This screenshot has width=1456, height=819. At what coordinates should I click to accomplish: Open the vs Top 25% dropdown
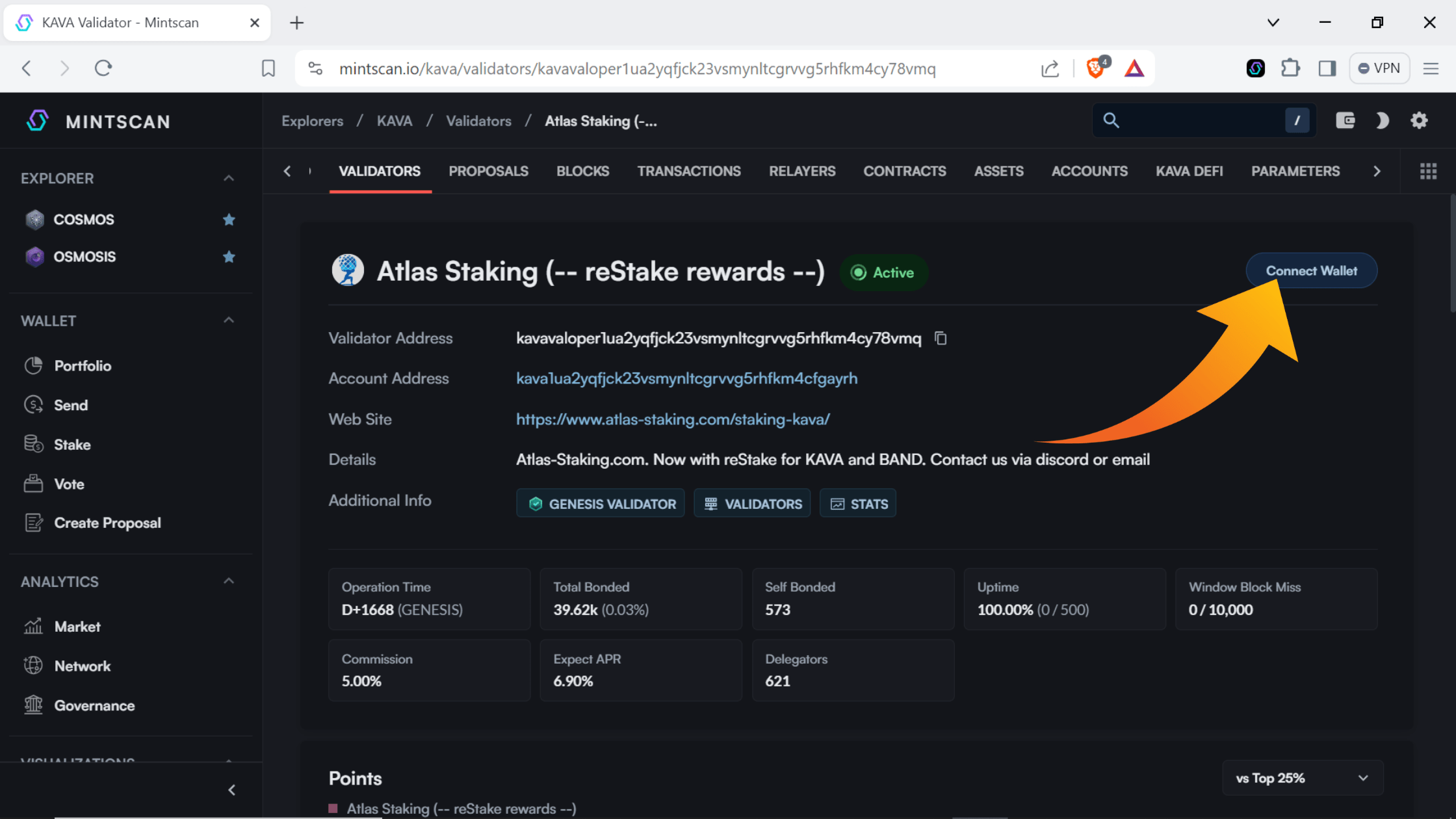point(1302,777)
